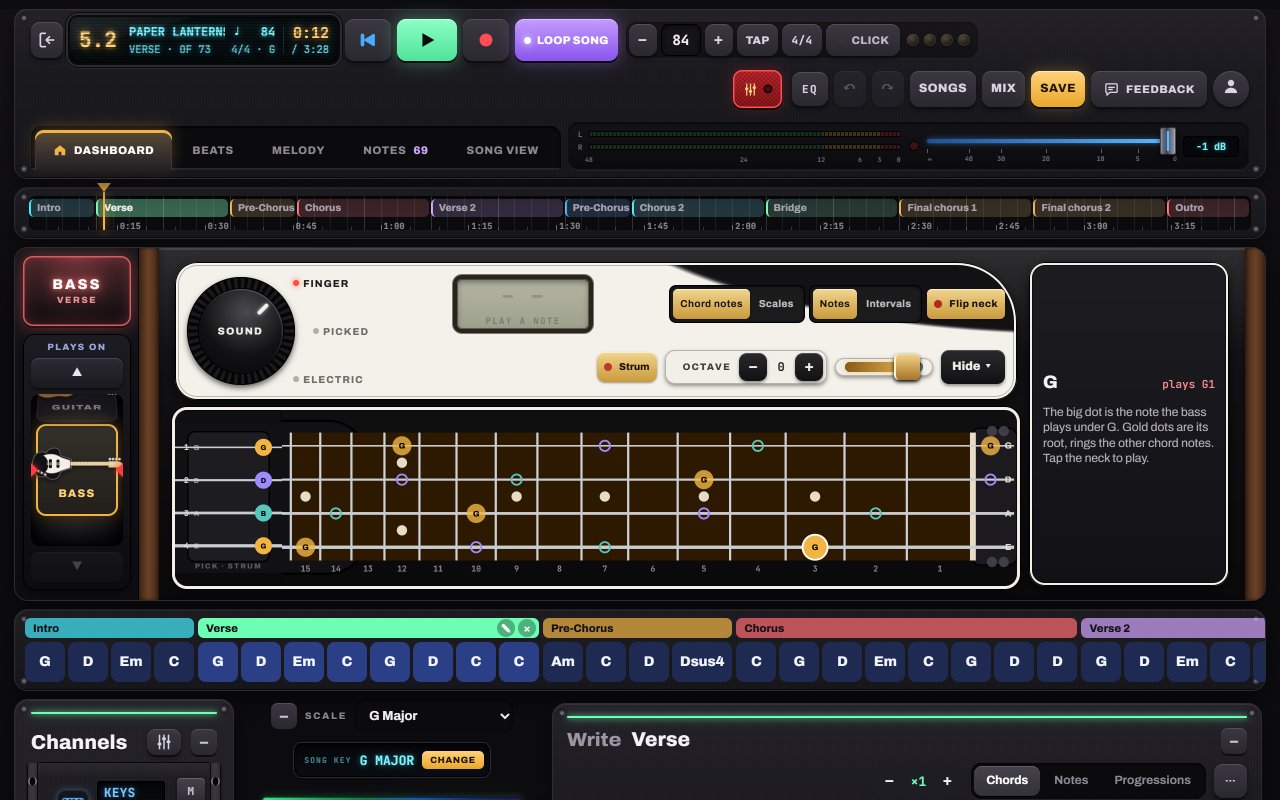Go to the Song View tab
1280x800 pixels.
pyautogui.click(x=502, y=150)
